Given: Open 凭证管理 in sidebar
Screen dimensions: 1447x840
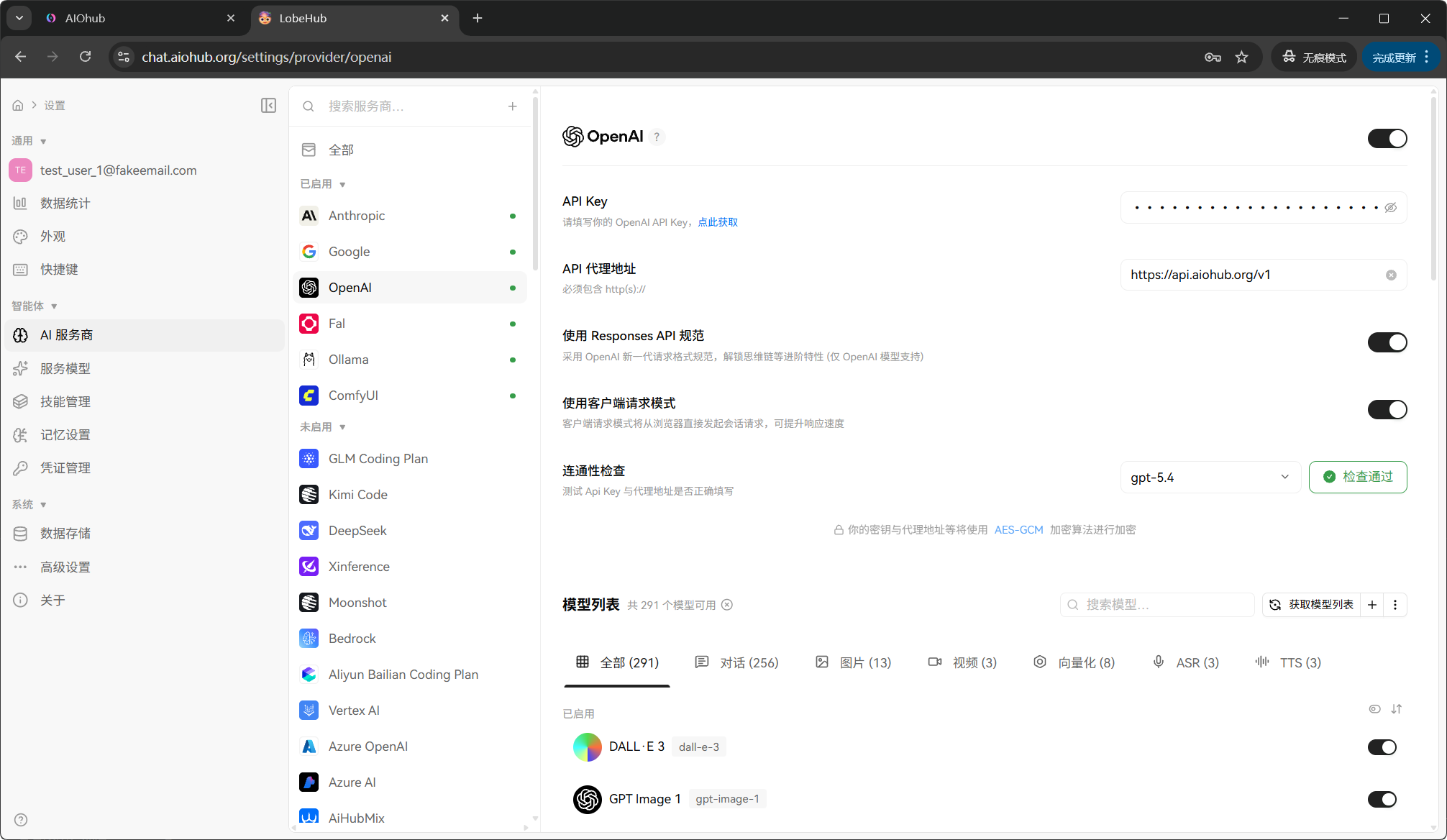Looking at the screenshot, I should (144, 468).
